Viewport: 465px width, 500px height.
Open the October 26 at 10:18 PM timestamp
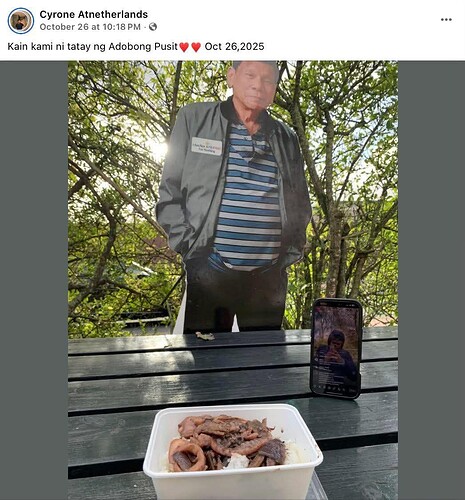[x=90, y=27]
